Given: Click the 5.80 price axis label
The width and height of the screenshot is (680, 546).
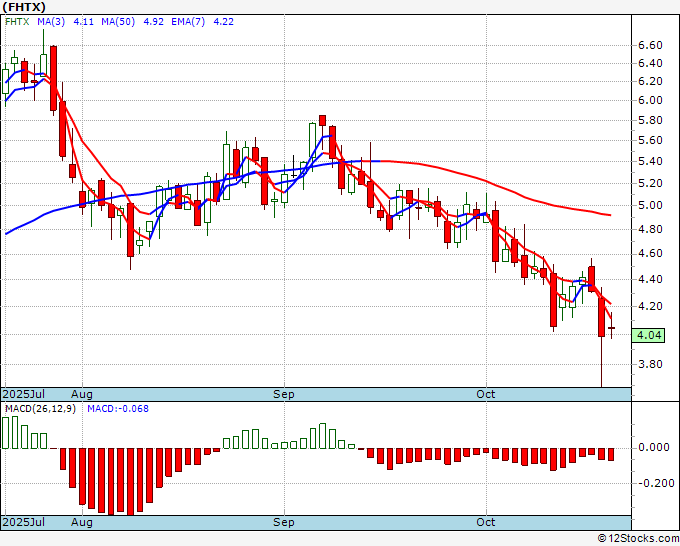Looking at the screenshot, I should [x=650, y=120].
